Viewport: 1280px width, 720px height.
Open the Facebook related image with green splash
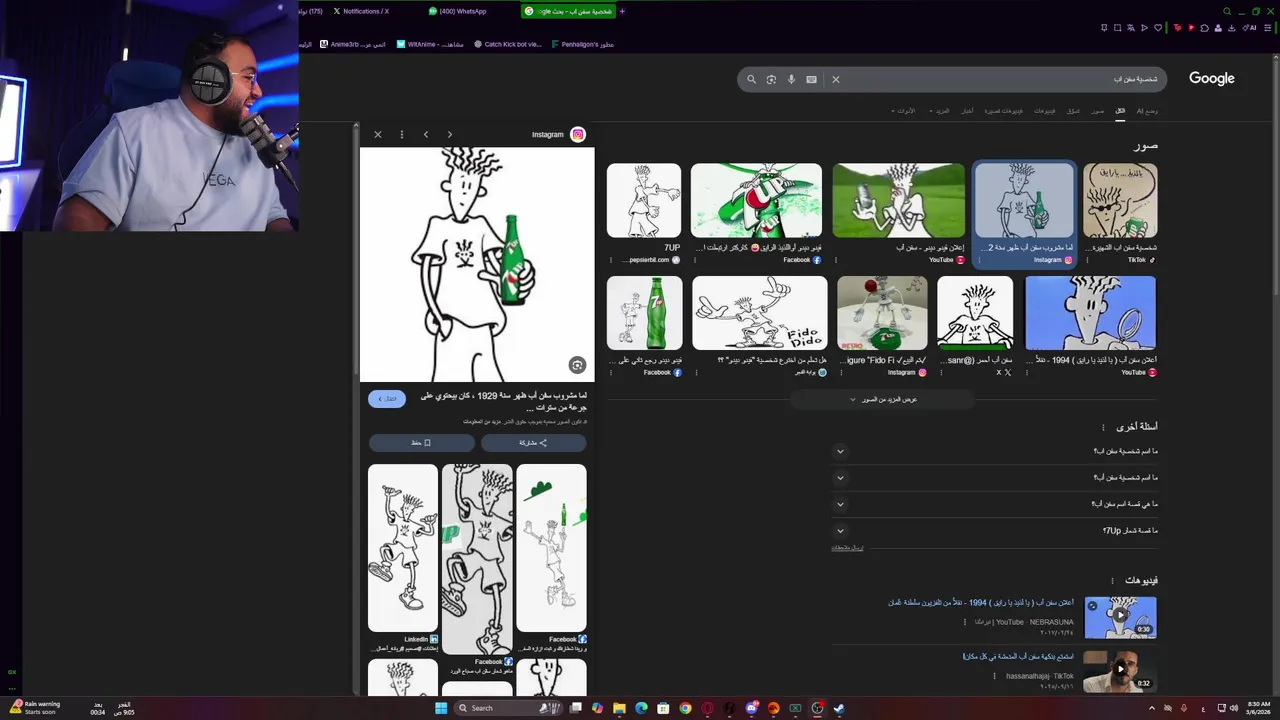click(551, 548)
